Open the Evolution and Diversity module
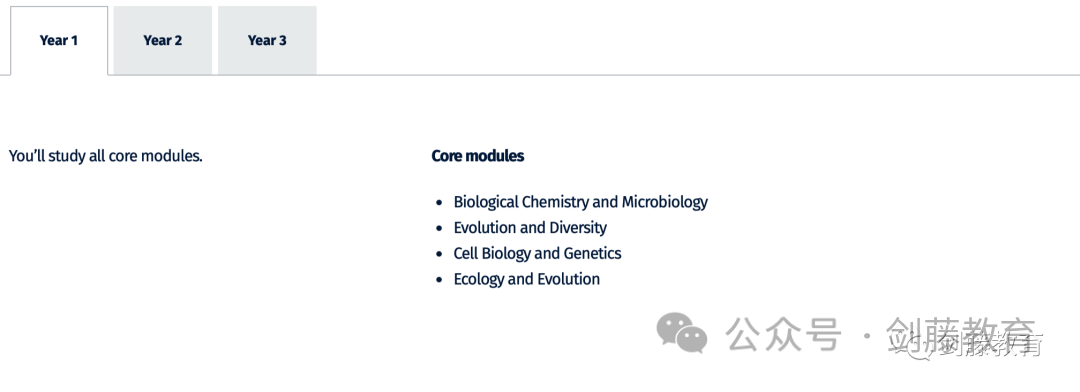 click(530, 227)
